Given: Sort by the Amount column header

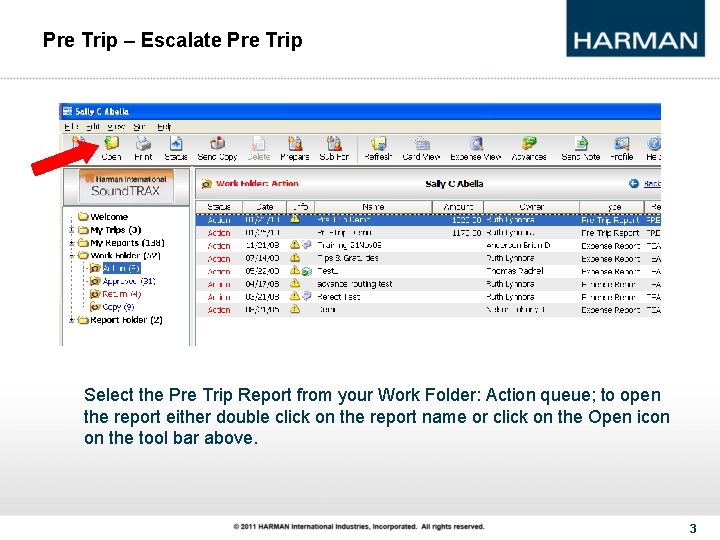Looking at the screenshot, I should (458, 207).
